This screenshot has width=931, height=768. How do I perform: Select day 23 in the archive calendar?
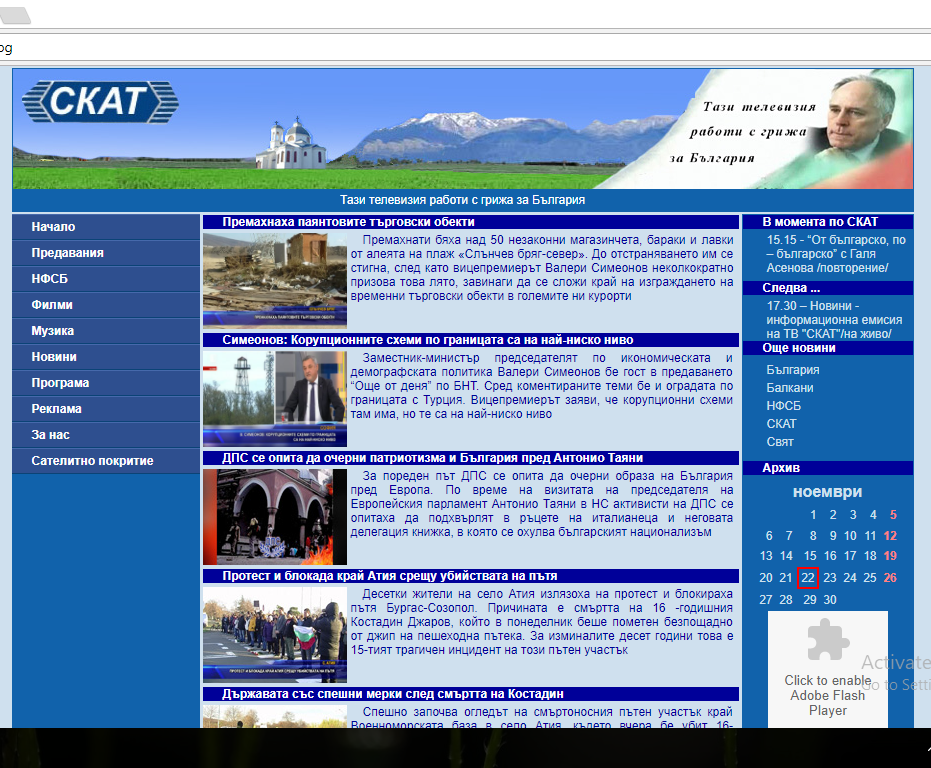830,578
